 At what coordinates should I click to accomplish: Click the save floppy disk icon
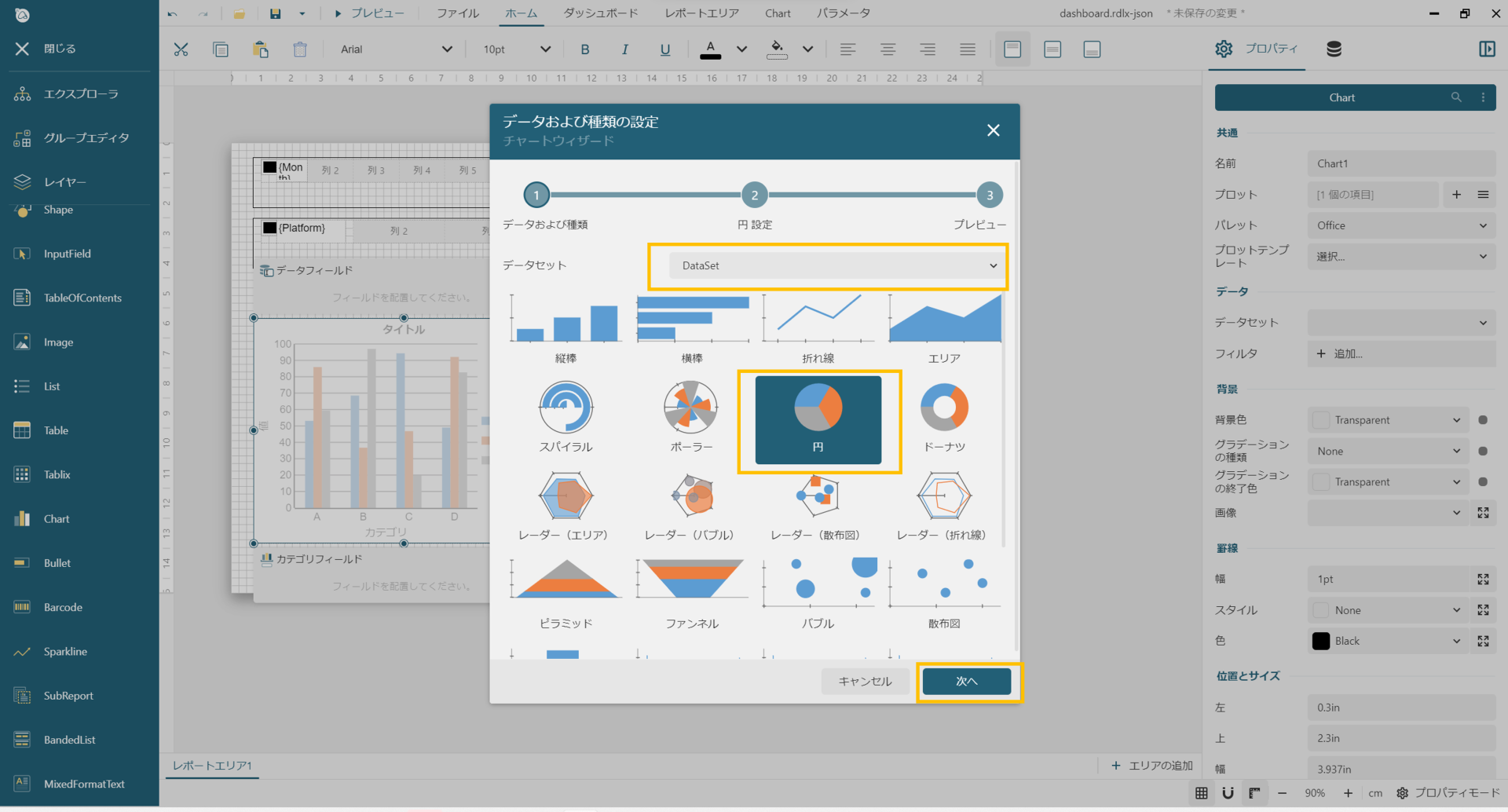[275, 13]
